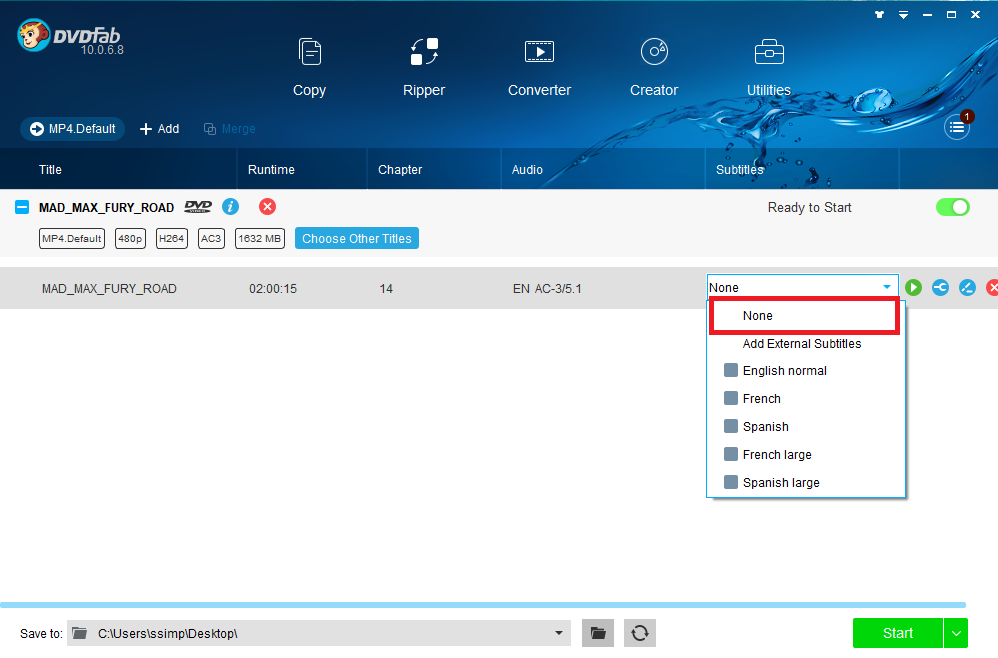
Task: Click the Runtime column header
Action: pyautogui.click(x=271, y=170)
